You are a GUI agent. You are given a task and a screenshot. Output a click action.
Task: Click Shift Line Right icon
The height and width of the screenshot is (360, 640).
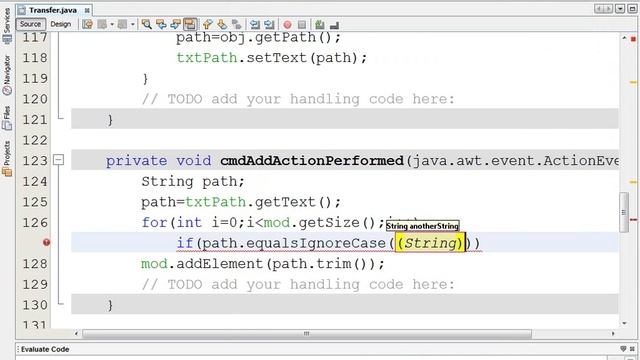[269, 24]
